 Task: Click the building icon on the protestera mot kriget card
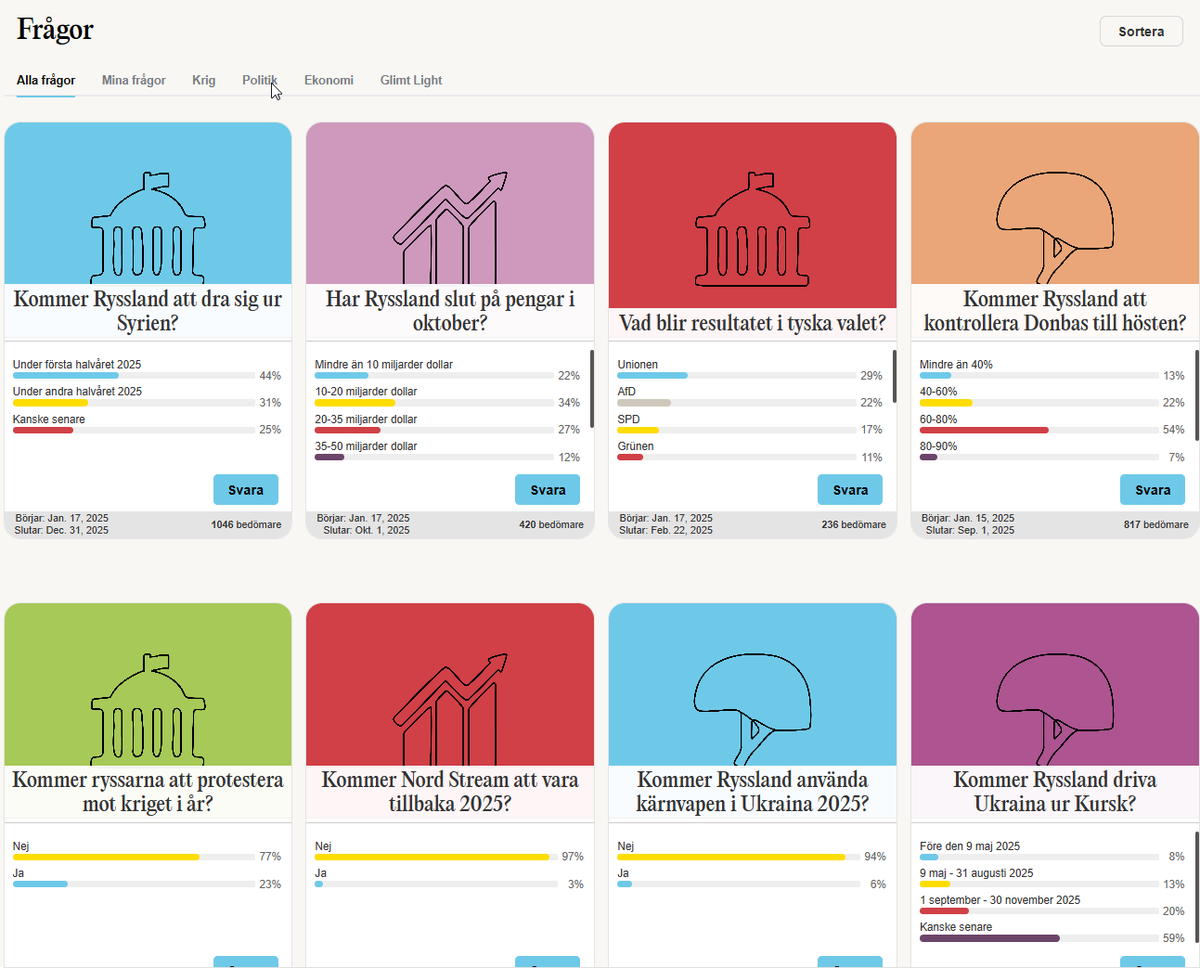pyautogui.click(x=148, y=709)
